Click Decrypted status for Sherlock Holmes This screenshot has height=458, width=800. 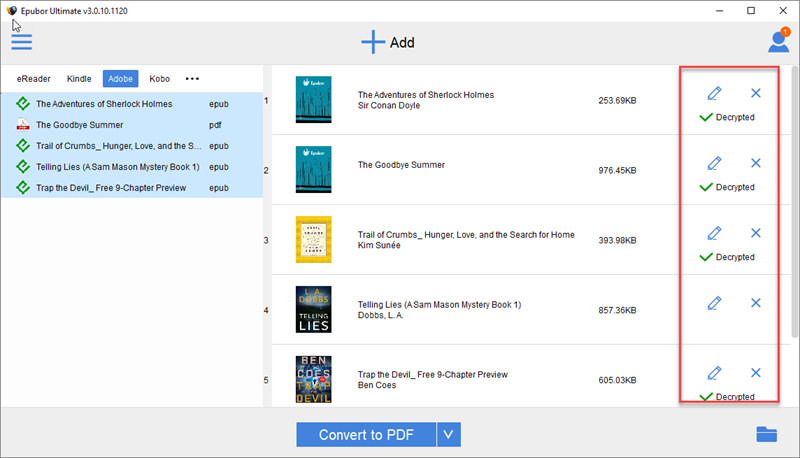(x=727, y=117)
